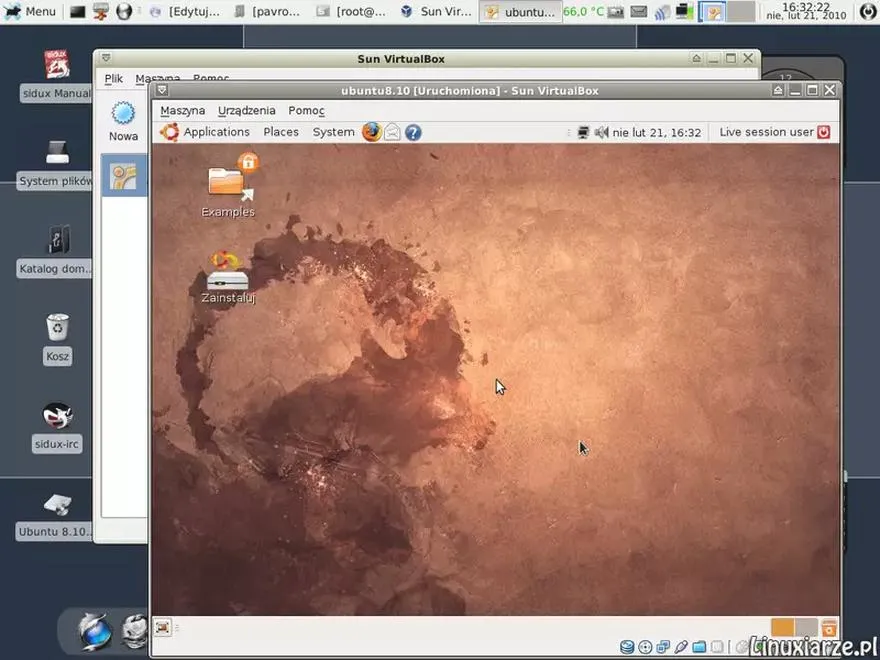Open the Urządzenia menu
The height and width of the screenshot is (660, 880).
click(246, 111)
